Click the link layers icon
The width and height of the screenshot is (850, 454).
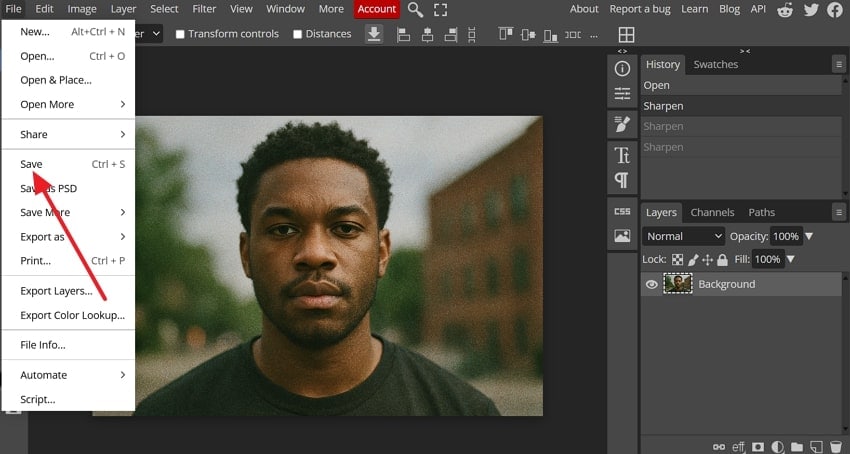719,447
